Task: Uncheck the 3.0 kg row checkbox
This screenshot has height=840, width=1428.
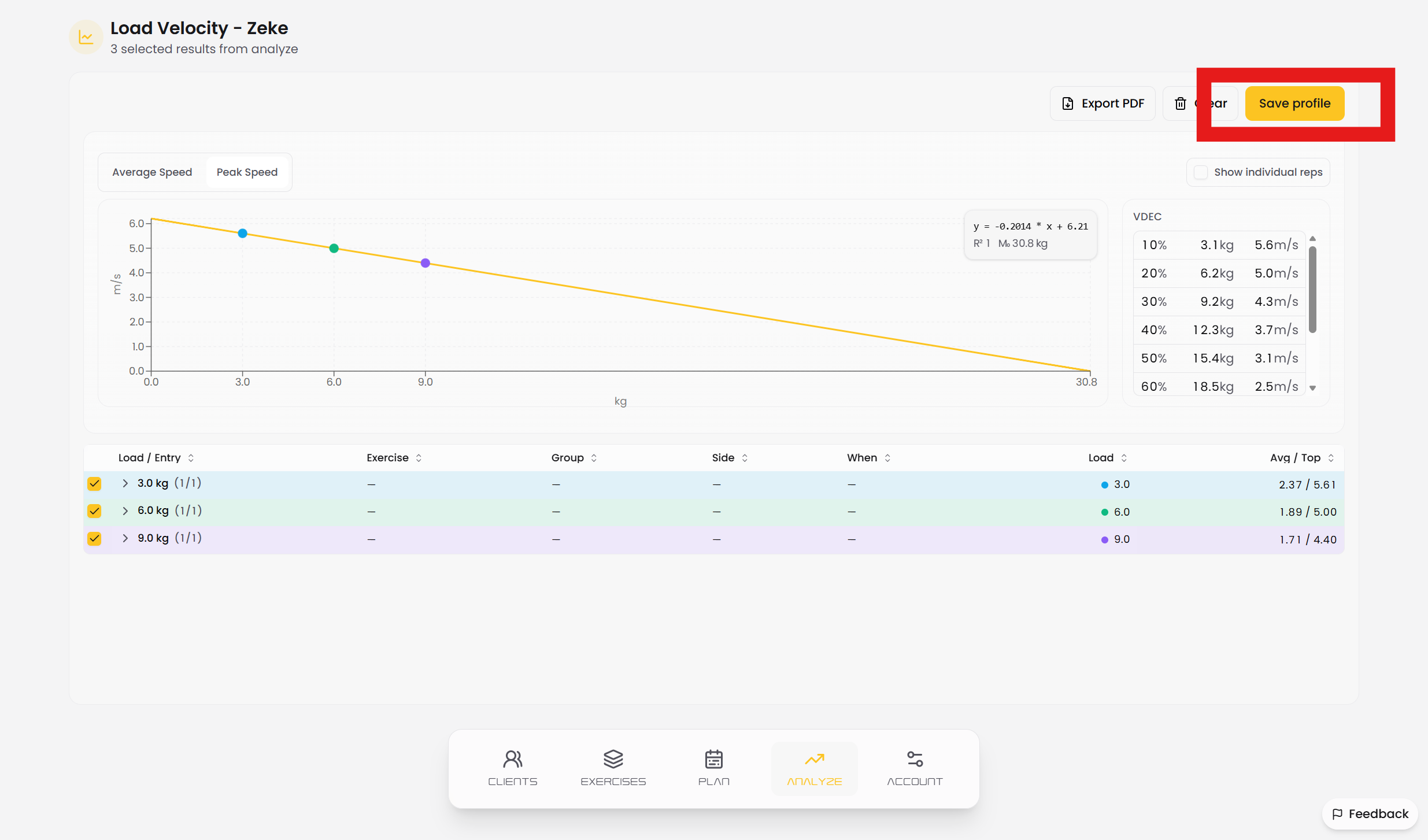Action: point(94,483)
